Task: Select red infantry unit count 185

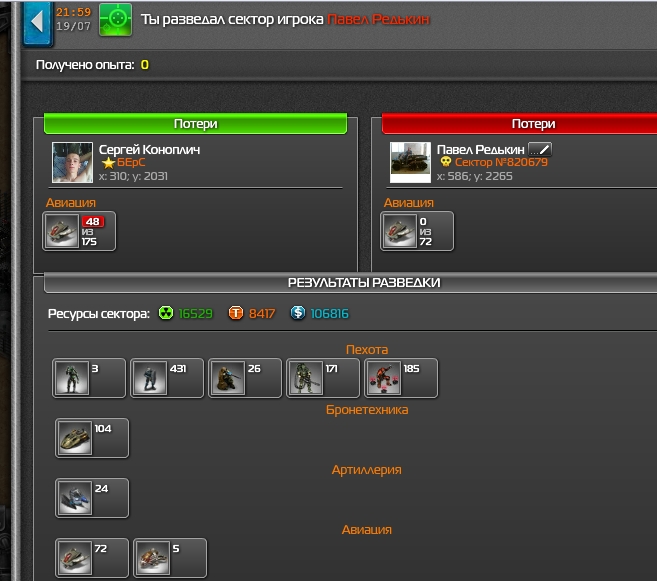Action: (401, 378)
